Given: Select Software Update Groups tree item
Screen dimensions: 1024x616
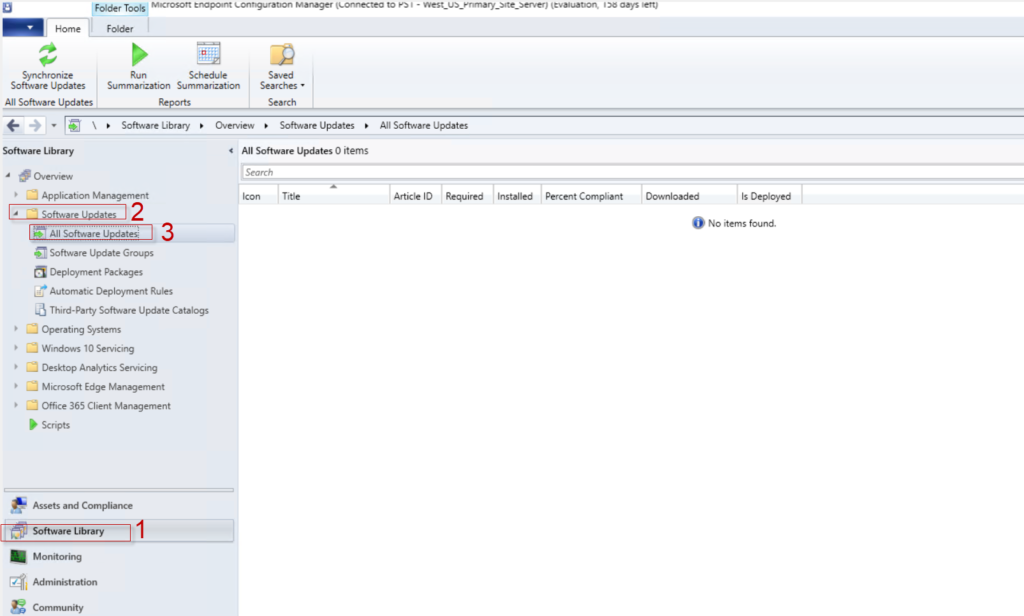Looking at the screenshot, I should pos(101,253).
